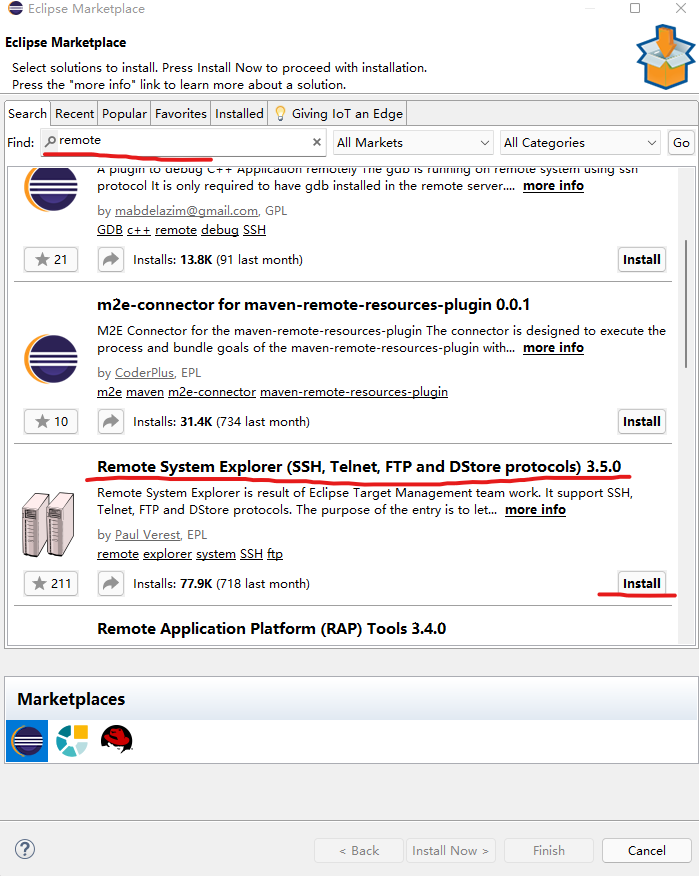Select the Obeo marketplace icon
699x876 pixels.
pos(72,741)
